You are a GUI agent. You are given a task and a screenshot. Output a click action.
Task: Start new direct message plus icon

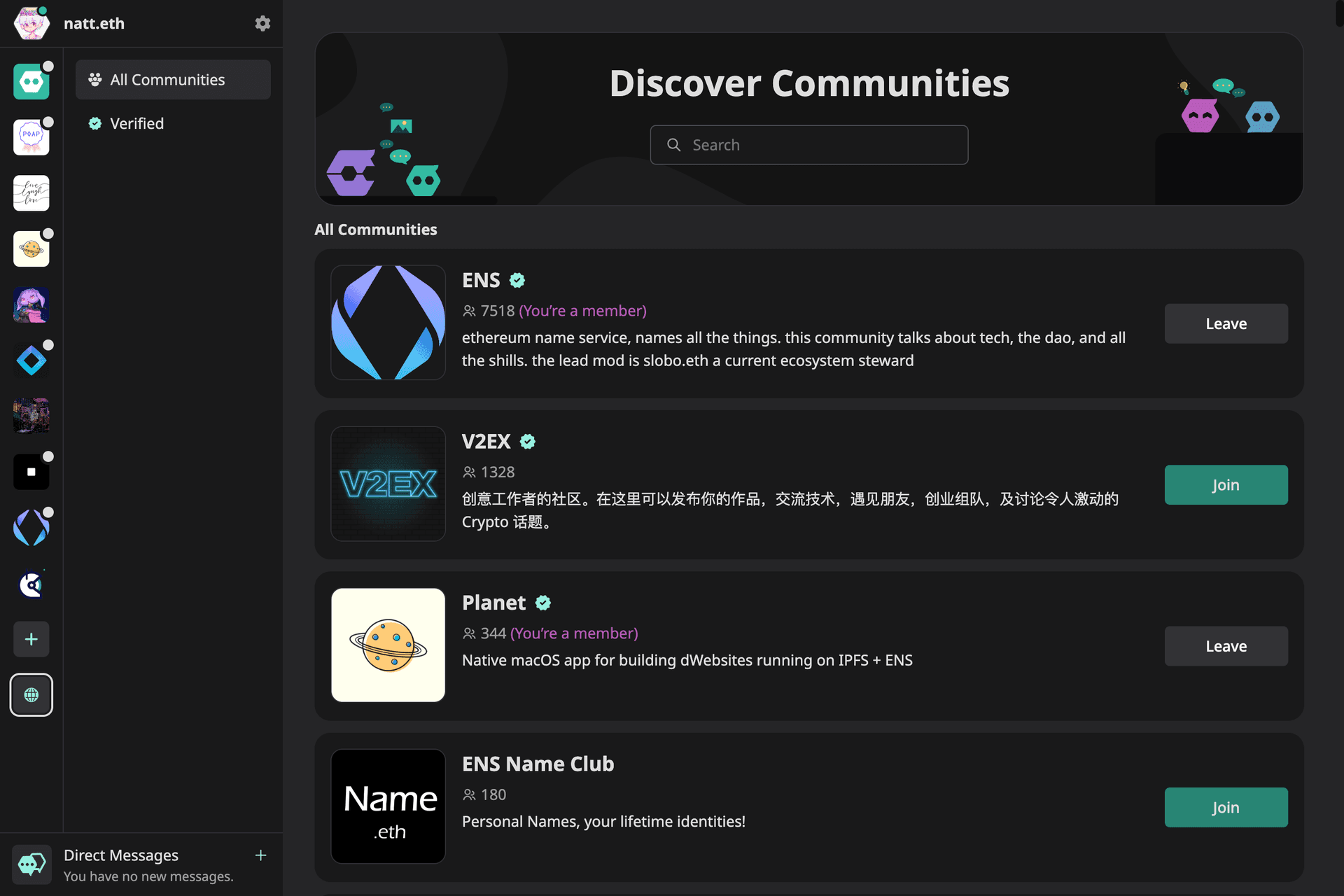click(x=260, y=855)
